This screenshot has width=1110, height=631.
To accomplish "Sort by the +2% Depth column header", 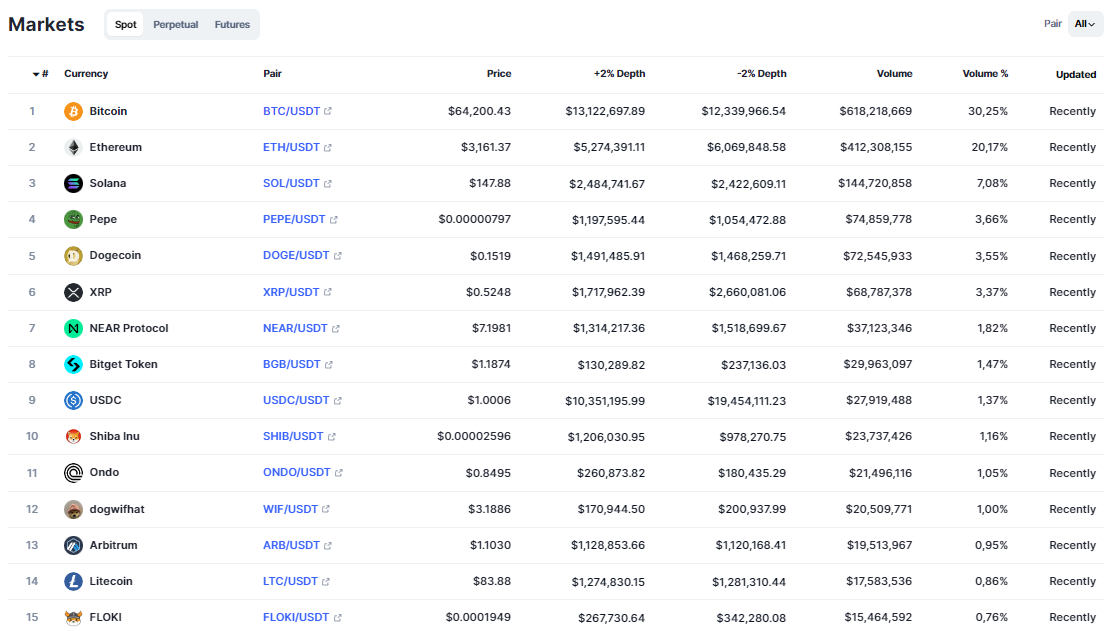I will (x=619, y=74).
